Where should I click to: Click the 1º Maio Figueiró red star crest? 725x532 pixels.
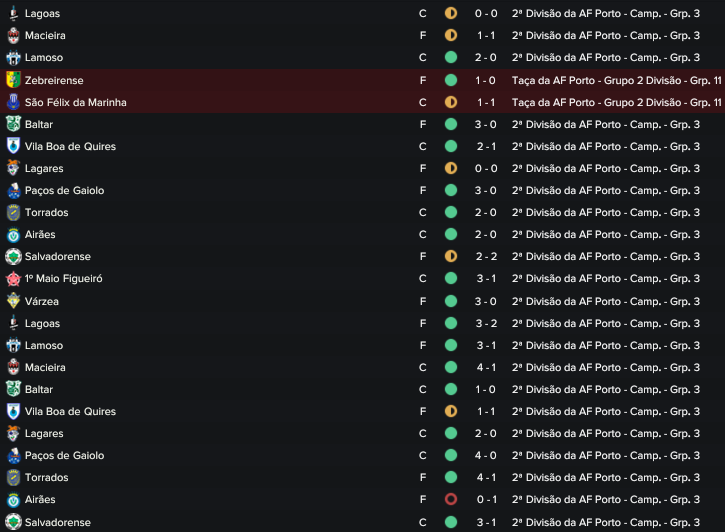click(x=13, y=278)
